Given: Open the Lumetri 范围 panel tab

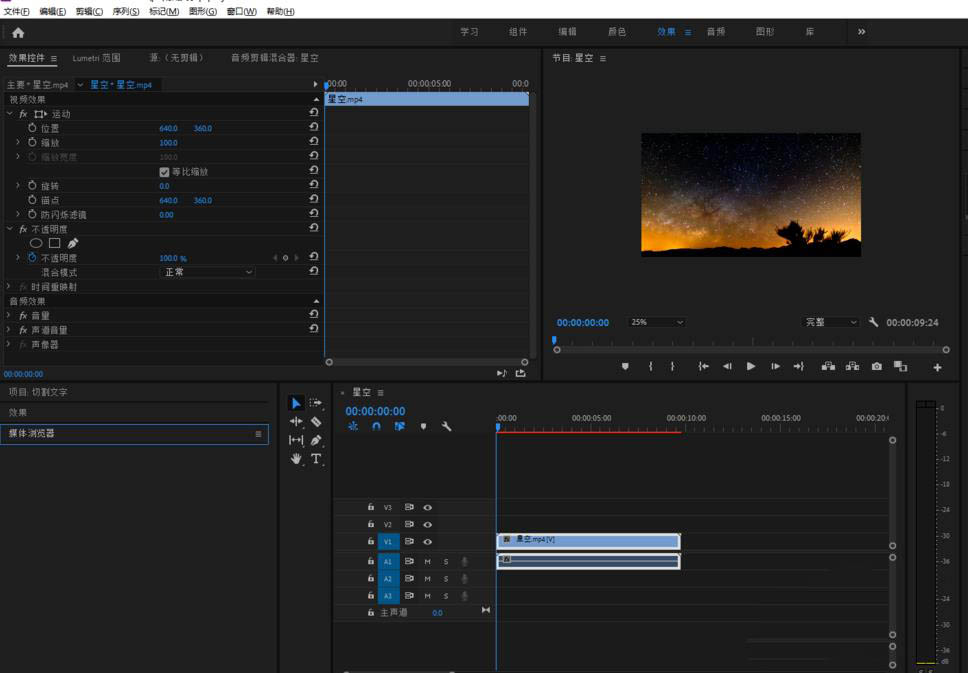Looking at the screenshot, I should (x=96, y=58).
